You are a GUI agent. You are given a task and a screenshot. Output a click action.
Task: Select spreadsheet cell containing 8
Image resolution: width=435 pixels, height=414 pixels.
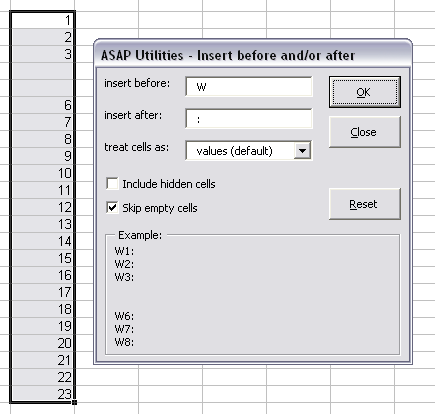43,139
